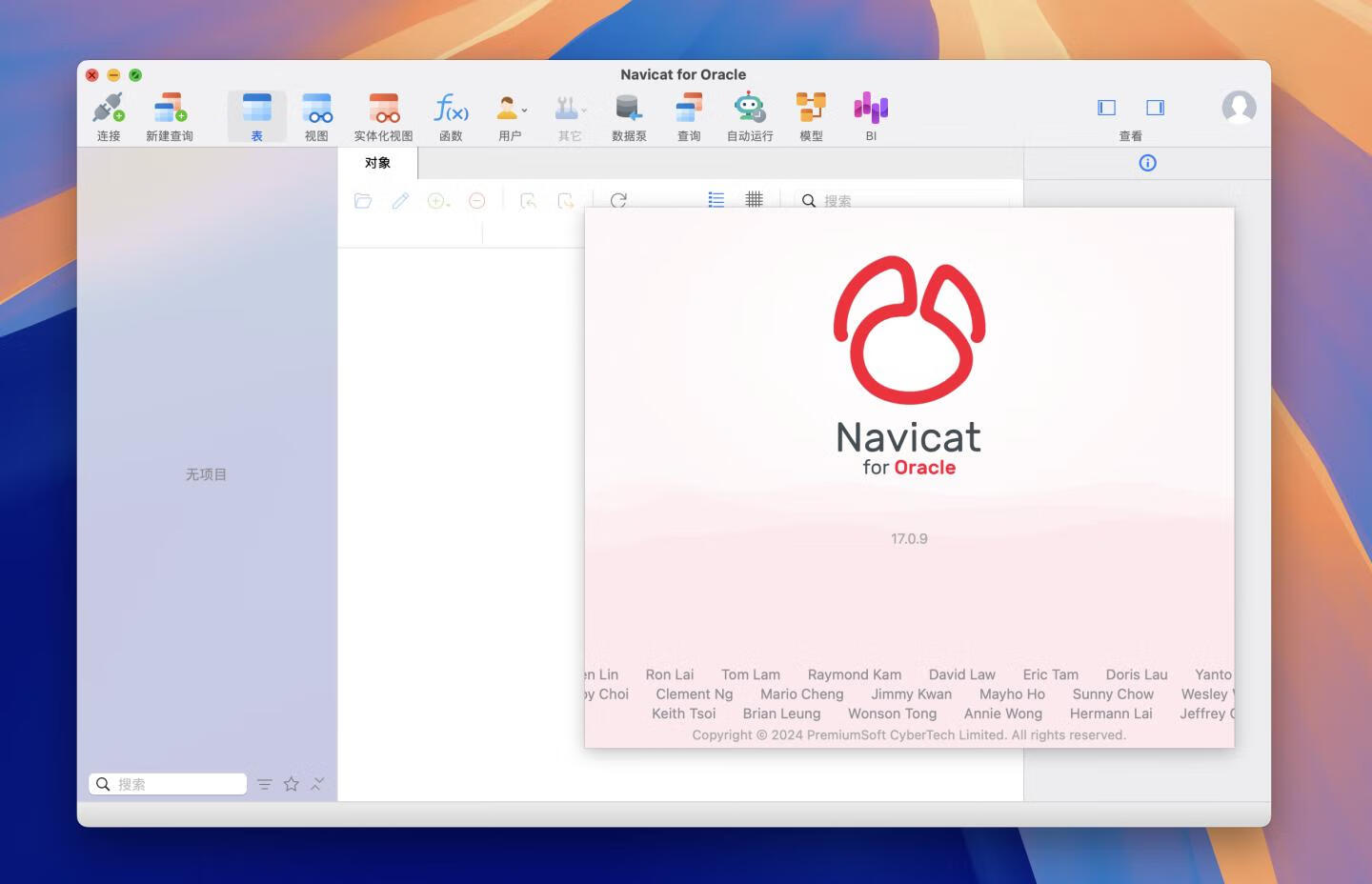Click the Navicat logo on splash

tap(909, 330)
